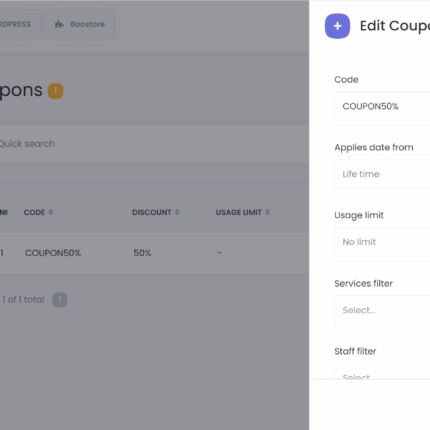Click the Boostore puzzle piece icon

(59, 24)
